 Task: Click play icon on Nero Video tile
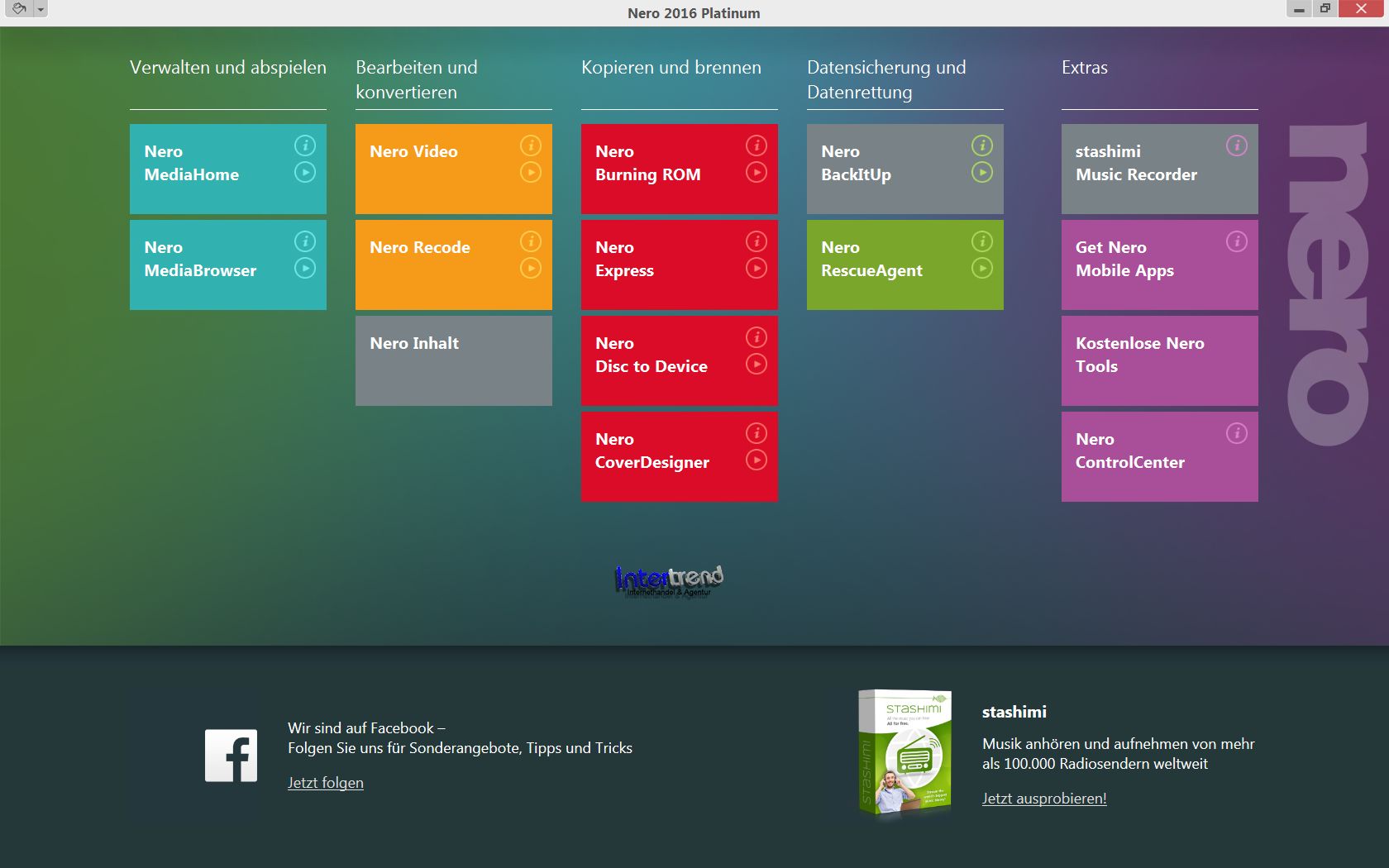(x=531, y=172)
